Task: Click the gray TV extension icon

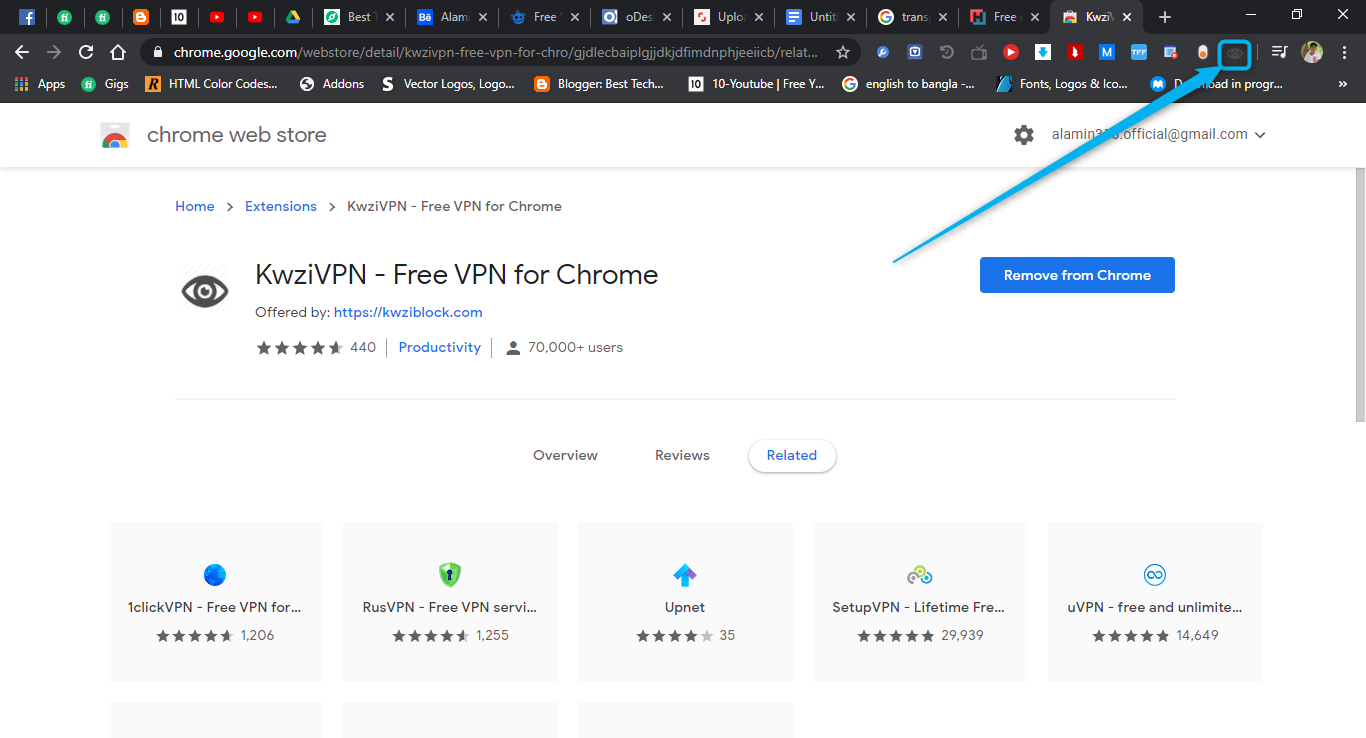Action: click(979, 52)
